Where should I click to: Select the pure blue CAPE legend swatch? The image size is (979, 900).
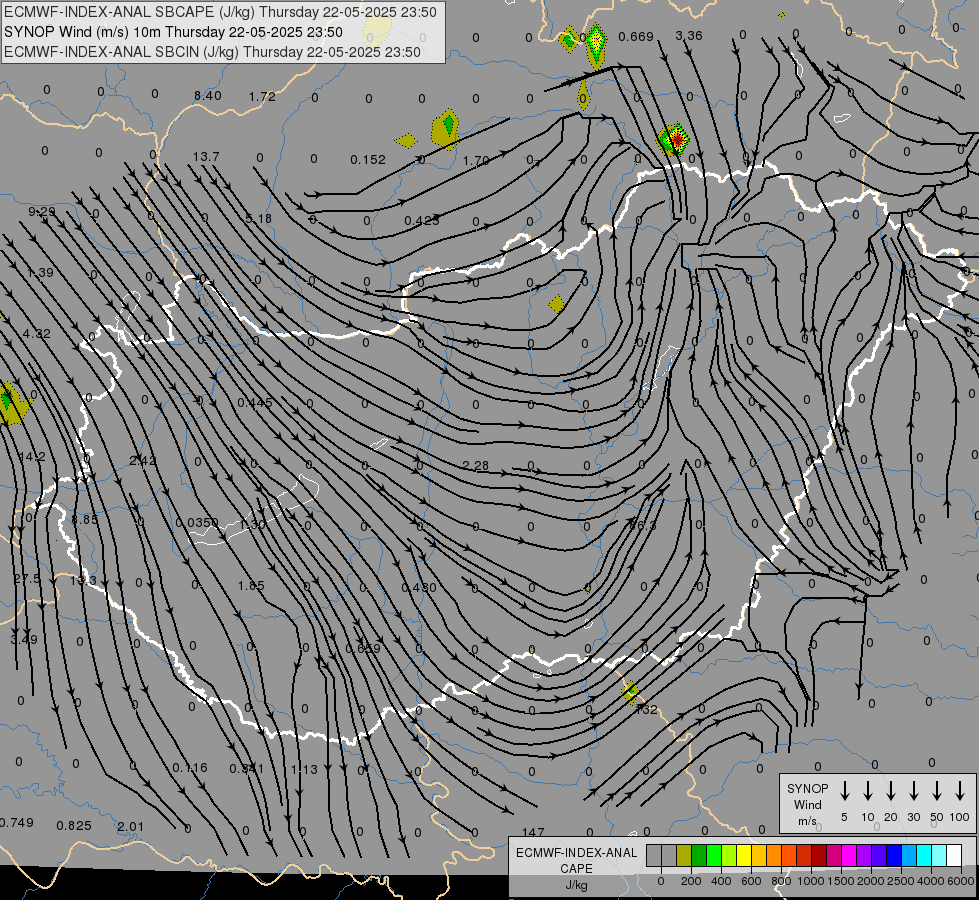point(894,856)
